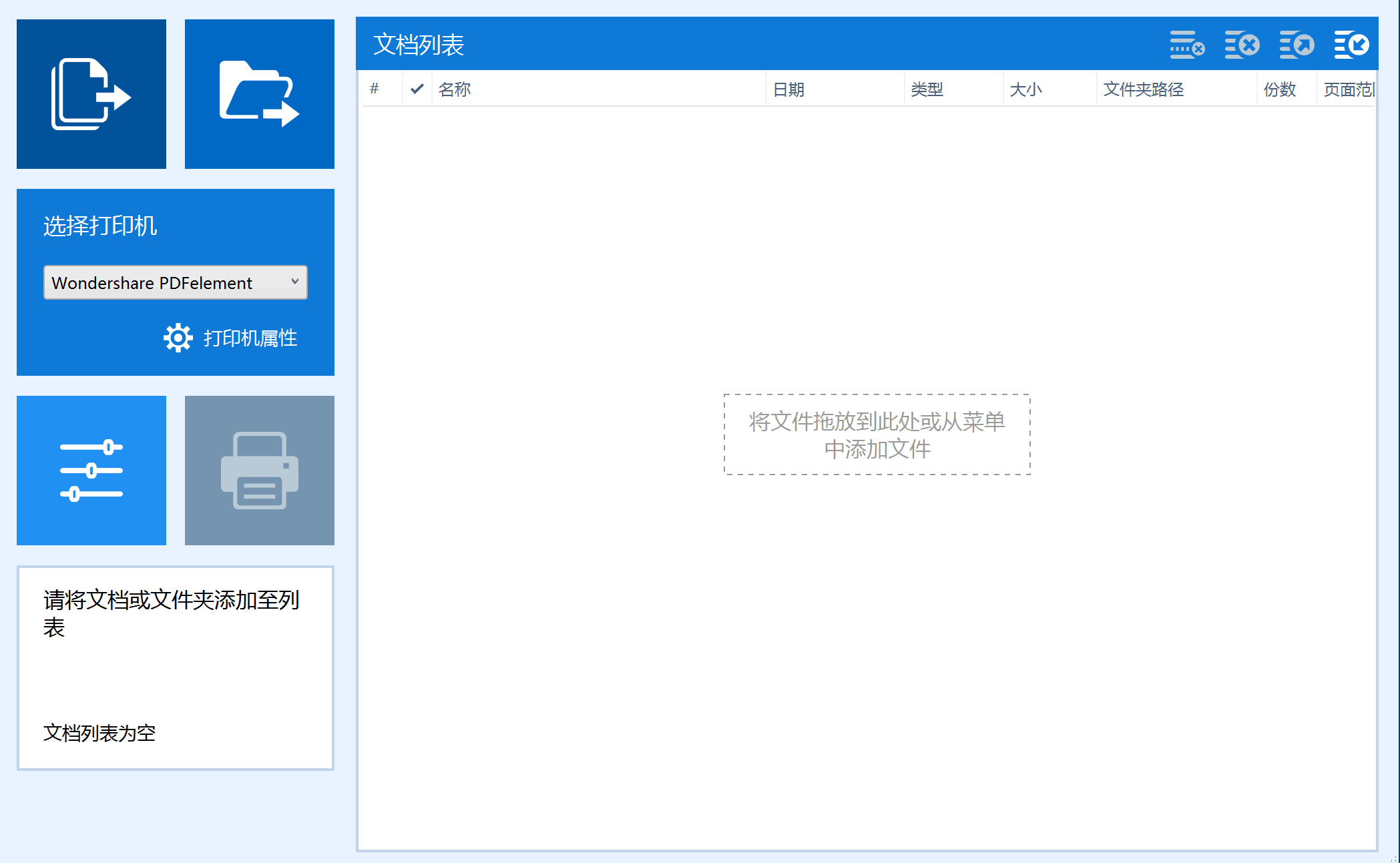Click remove selected item list icon
This screenshot has width=1400, height=863.
pos(1187,45)
